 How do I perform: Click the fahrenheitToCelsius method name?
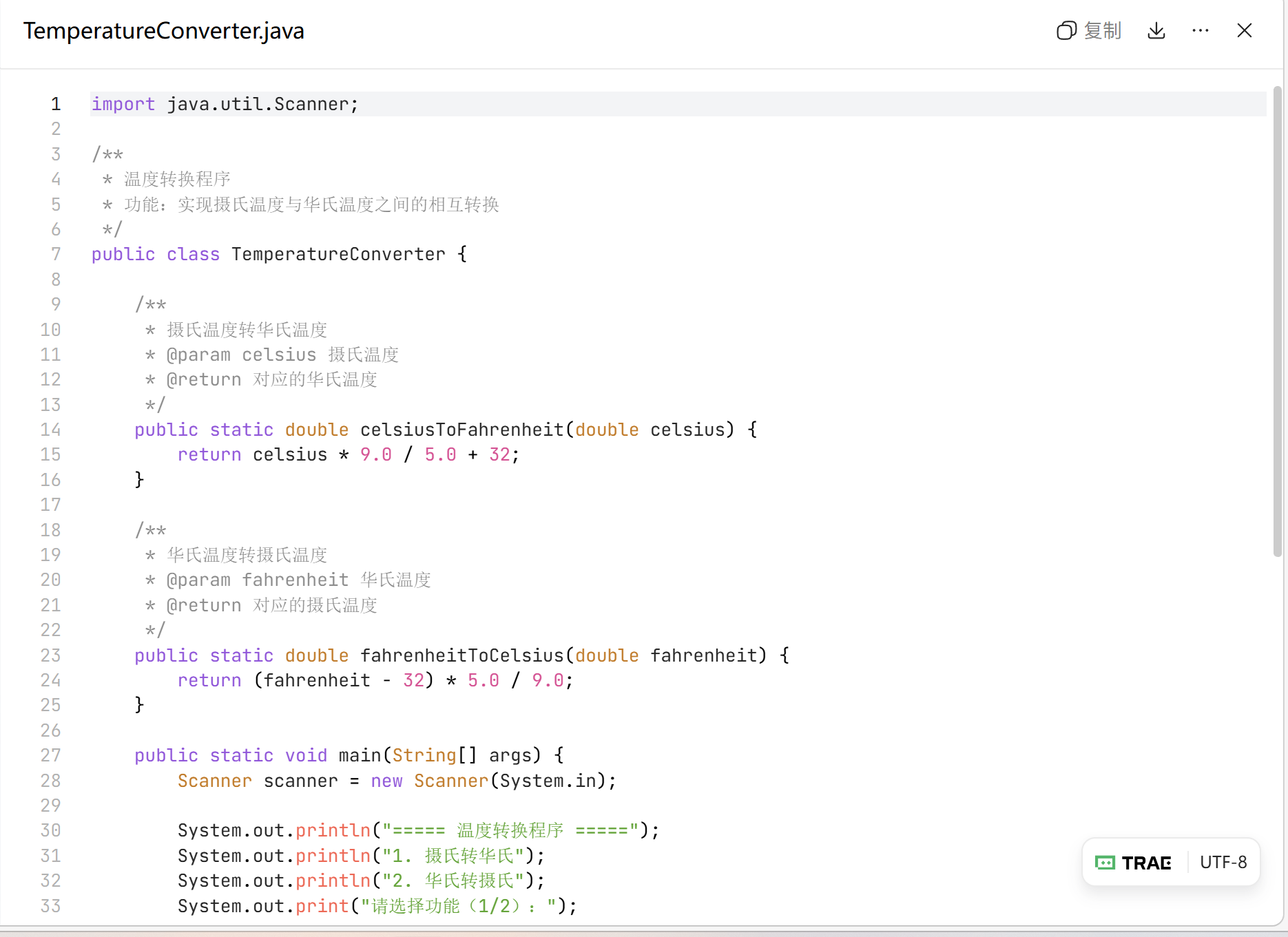pos(461,655)
